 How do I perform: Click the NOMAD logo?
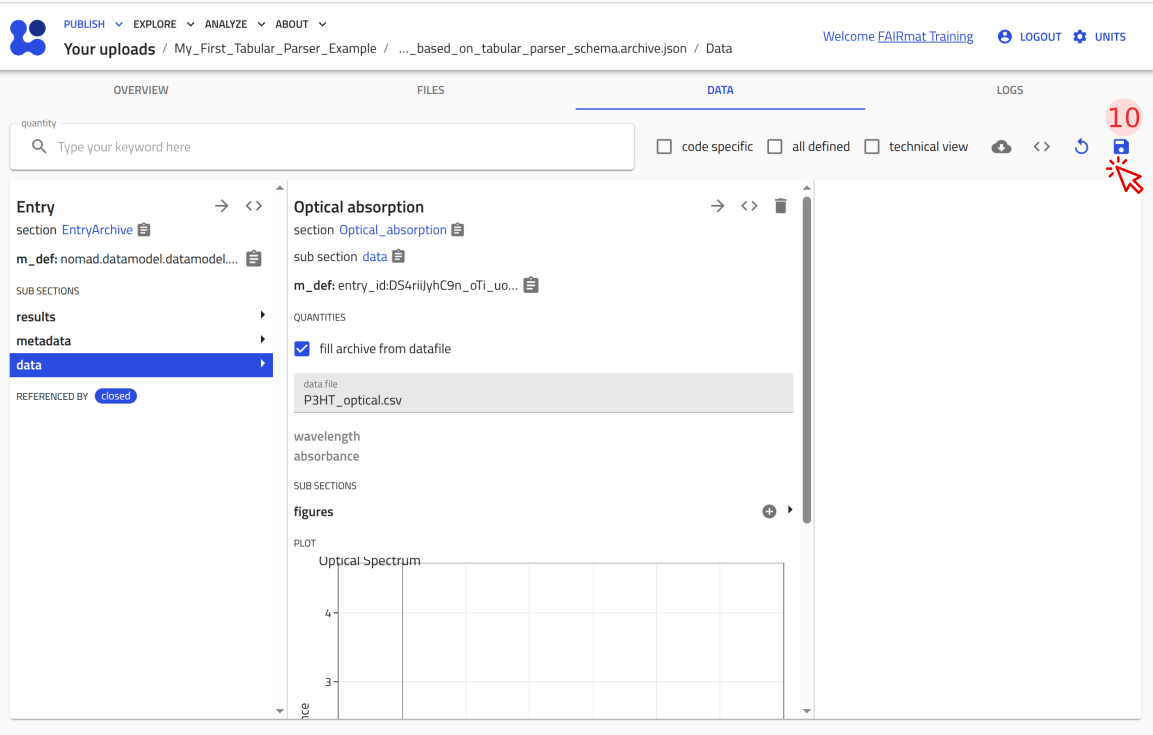point(28,37)
